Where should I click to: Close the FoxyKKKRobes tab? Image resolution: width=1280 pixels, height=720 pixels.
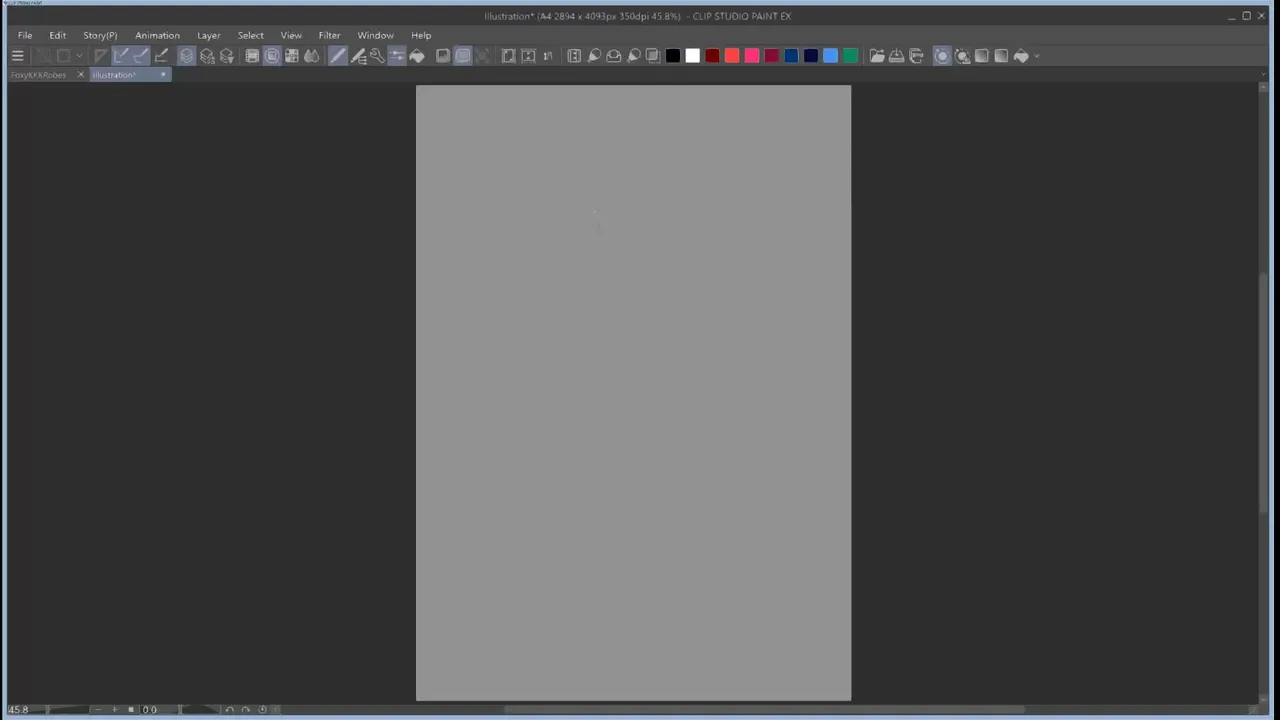[x=81, y=75]
